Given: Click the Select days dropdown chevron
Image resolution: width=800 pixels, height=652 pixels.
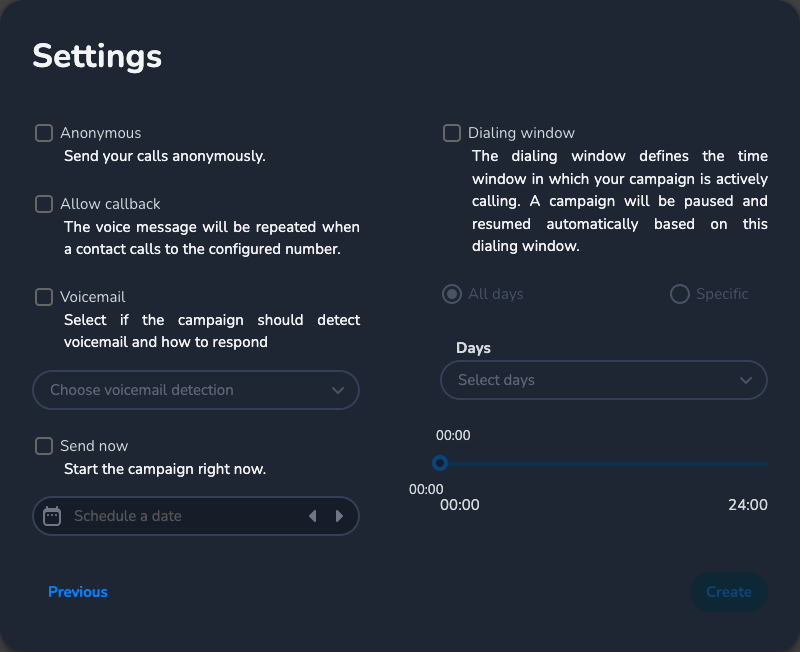Looking at the screenshot, I should [x=746, y=380].
